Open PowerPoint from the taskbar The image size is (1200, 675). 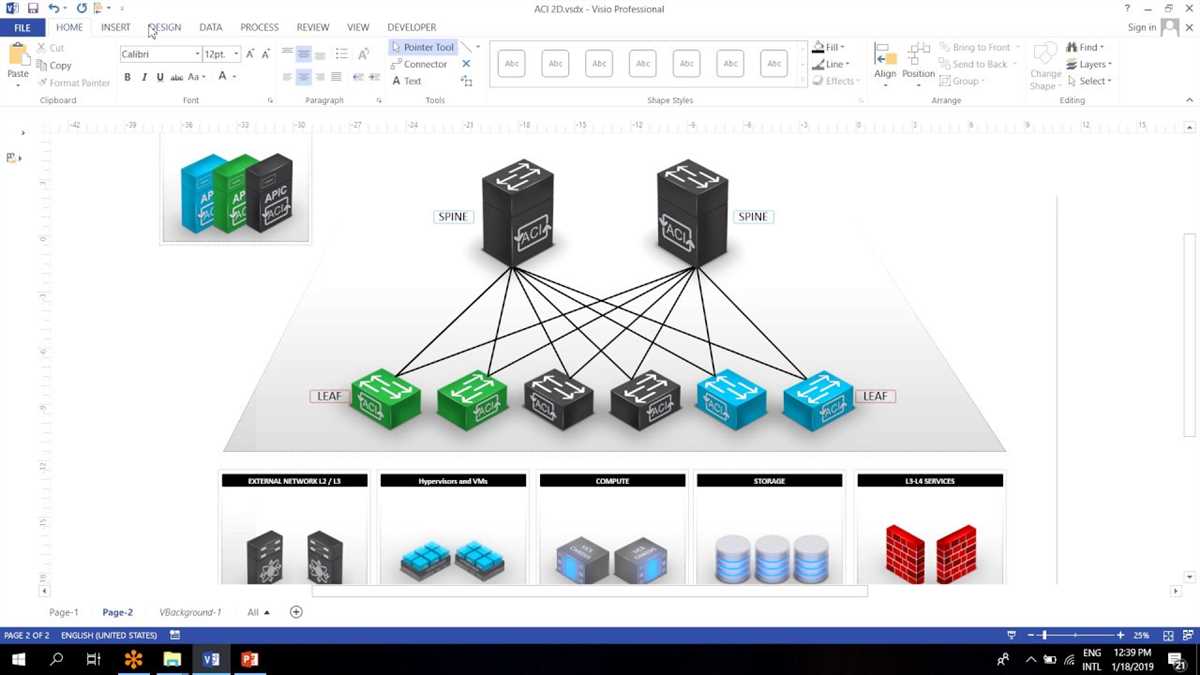pyautogui.click(x=249, y=659)
